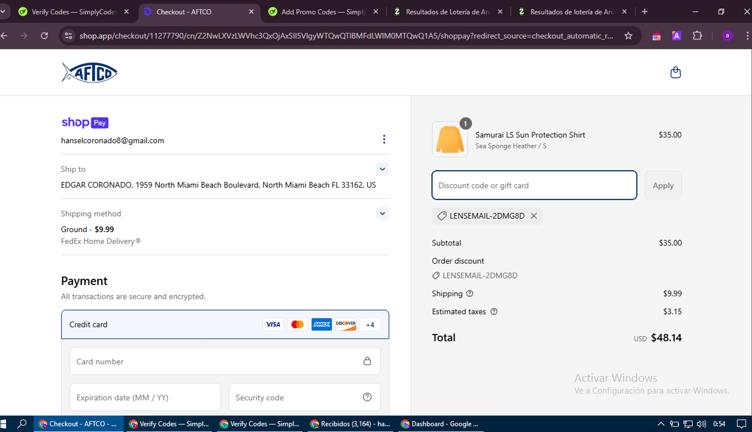Viewport: 752px width, 432px height.
Task: Select the Credit card payment option
Action: click(225, 325)
